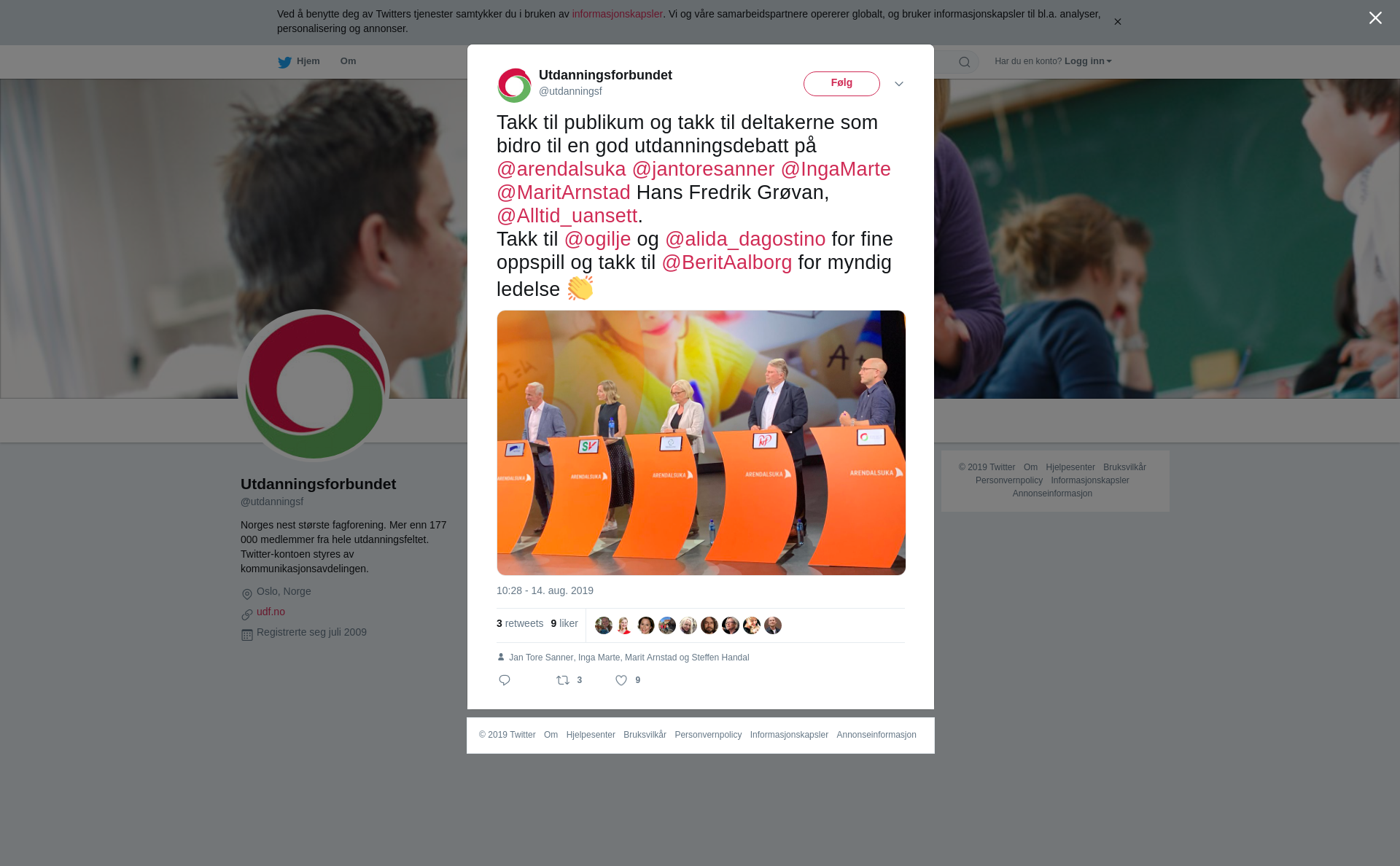Click the first liker avatar thumbnail
The image size is (1400, 866).
click(604, 625)
